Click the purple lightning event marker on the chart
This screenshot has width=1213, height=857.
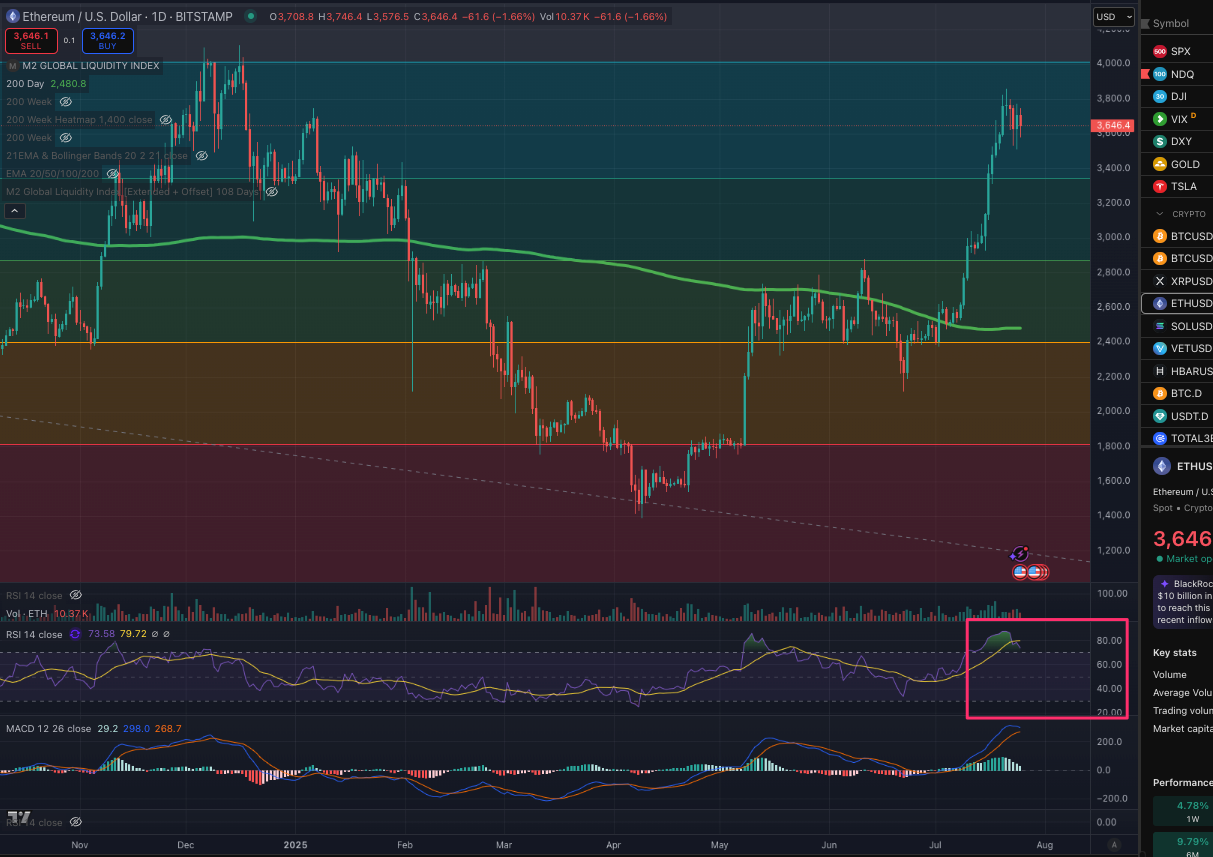[x=1020, y=553]
